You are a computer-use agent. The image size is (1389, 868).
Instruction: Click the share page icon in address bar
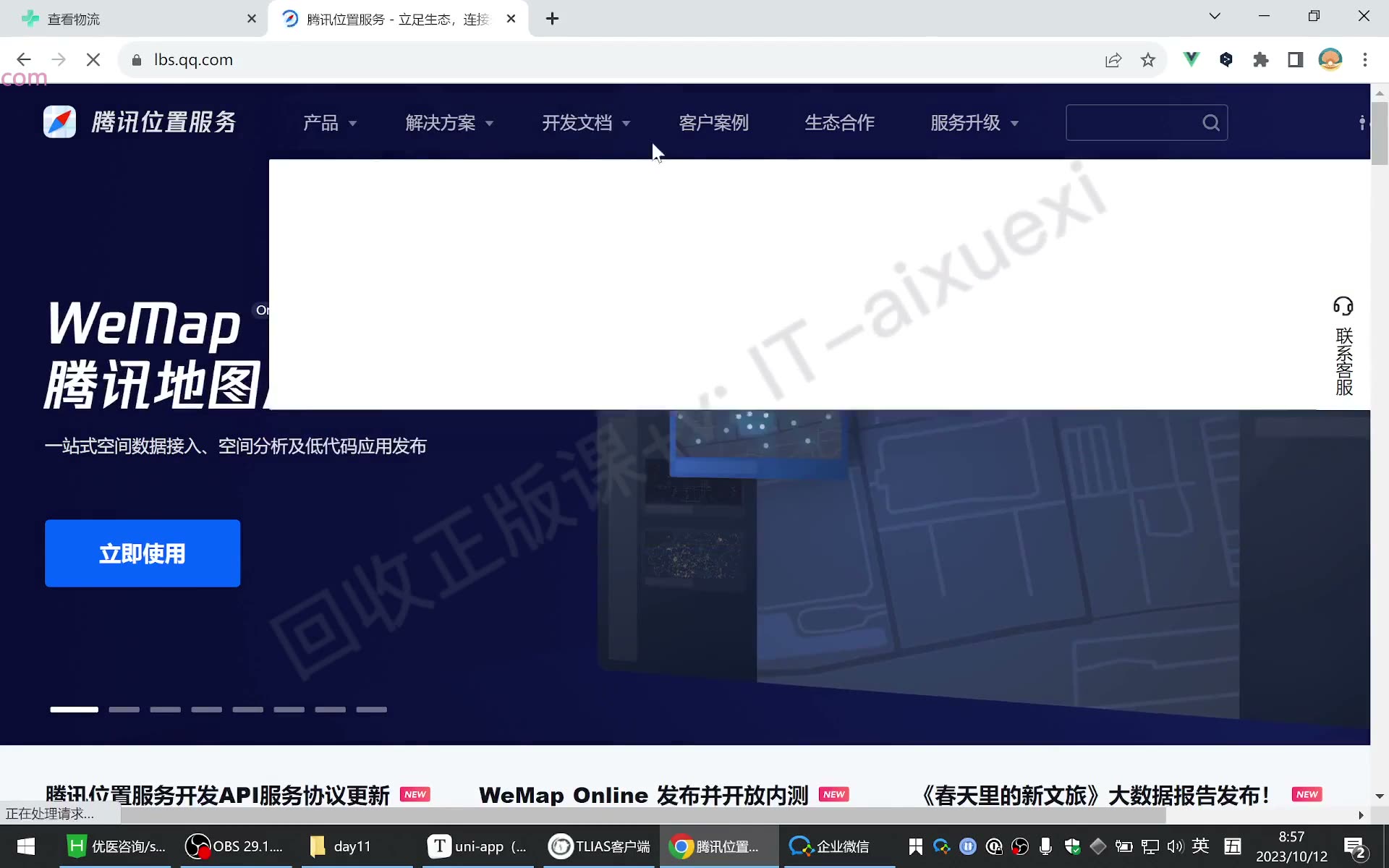click(x=1113, y=60)
